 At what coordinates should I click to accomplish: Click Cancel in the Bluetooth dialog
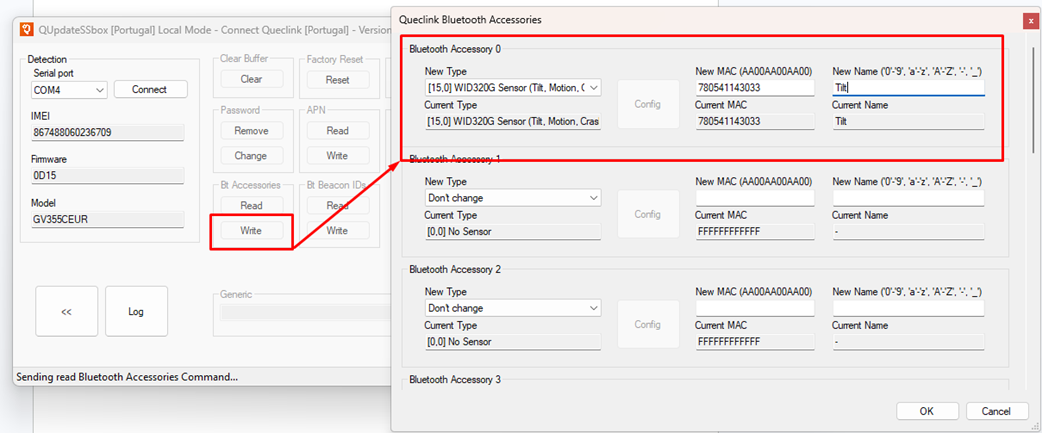[996, 411]
